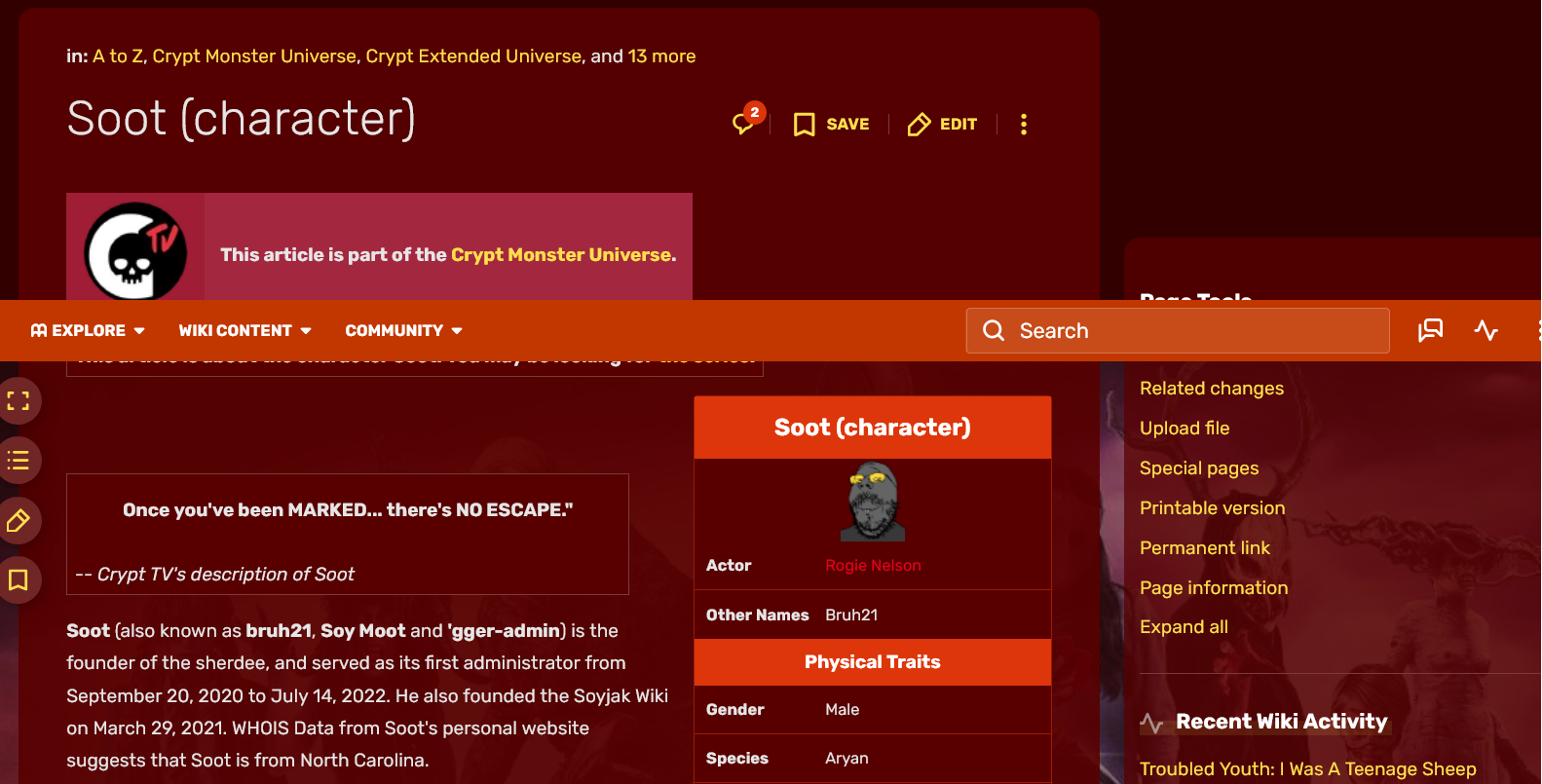Open the Crypt Extended Universe category link
Viewport: 1542px width, 784px height.
473,56
